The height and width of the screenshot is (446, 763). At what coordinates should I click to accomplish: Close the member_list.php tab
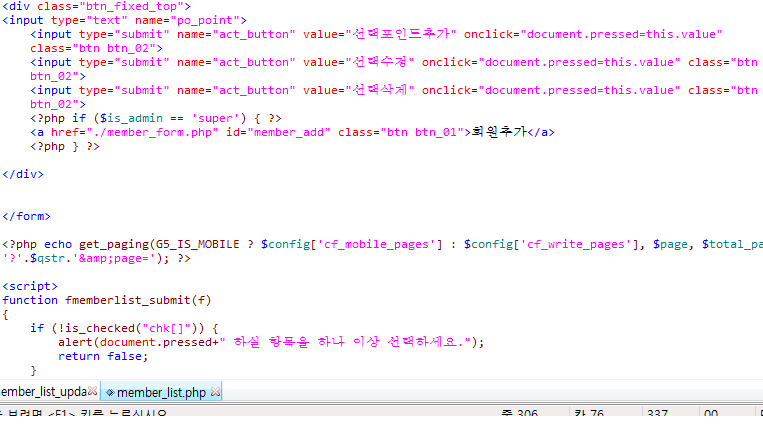216,393
